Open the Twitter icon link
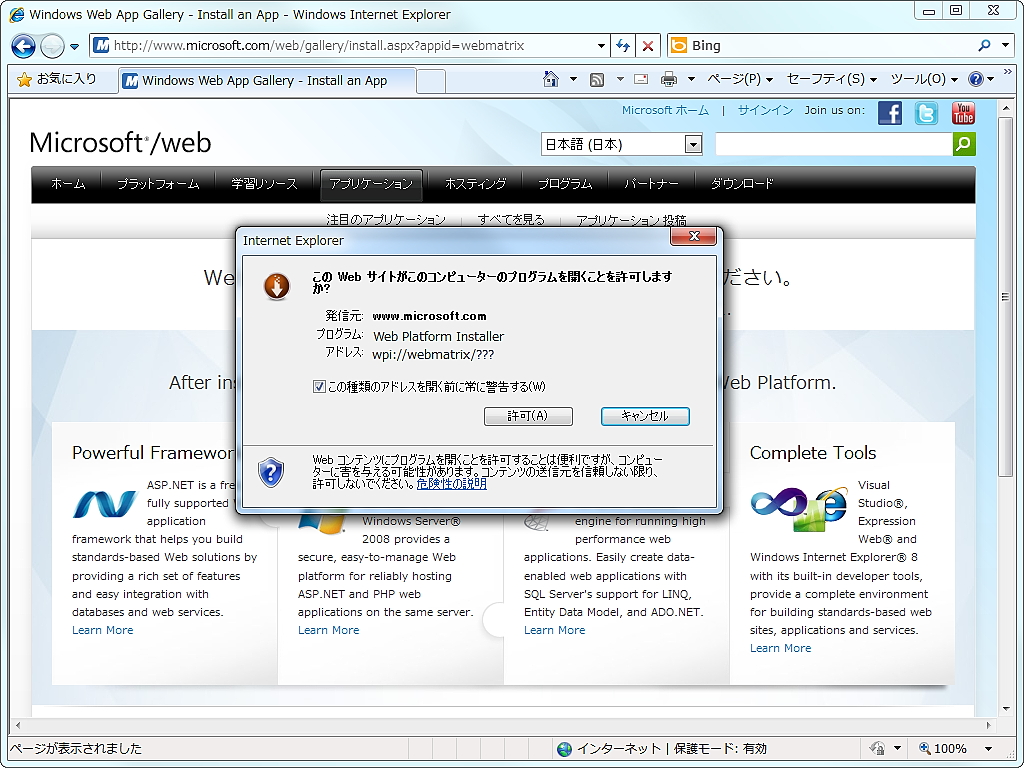1024x768 pixels. click(926, 113)
